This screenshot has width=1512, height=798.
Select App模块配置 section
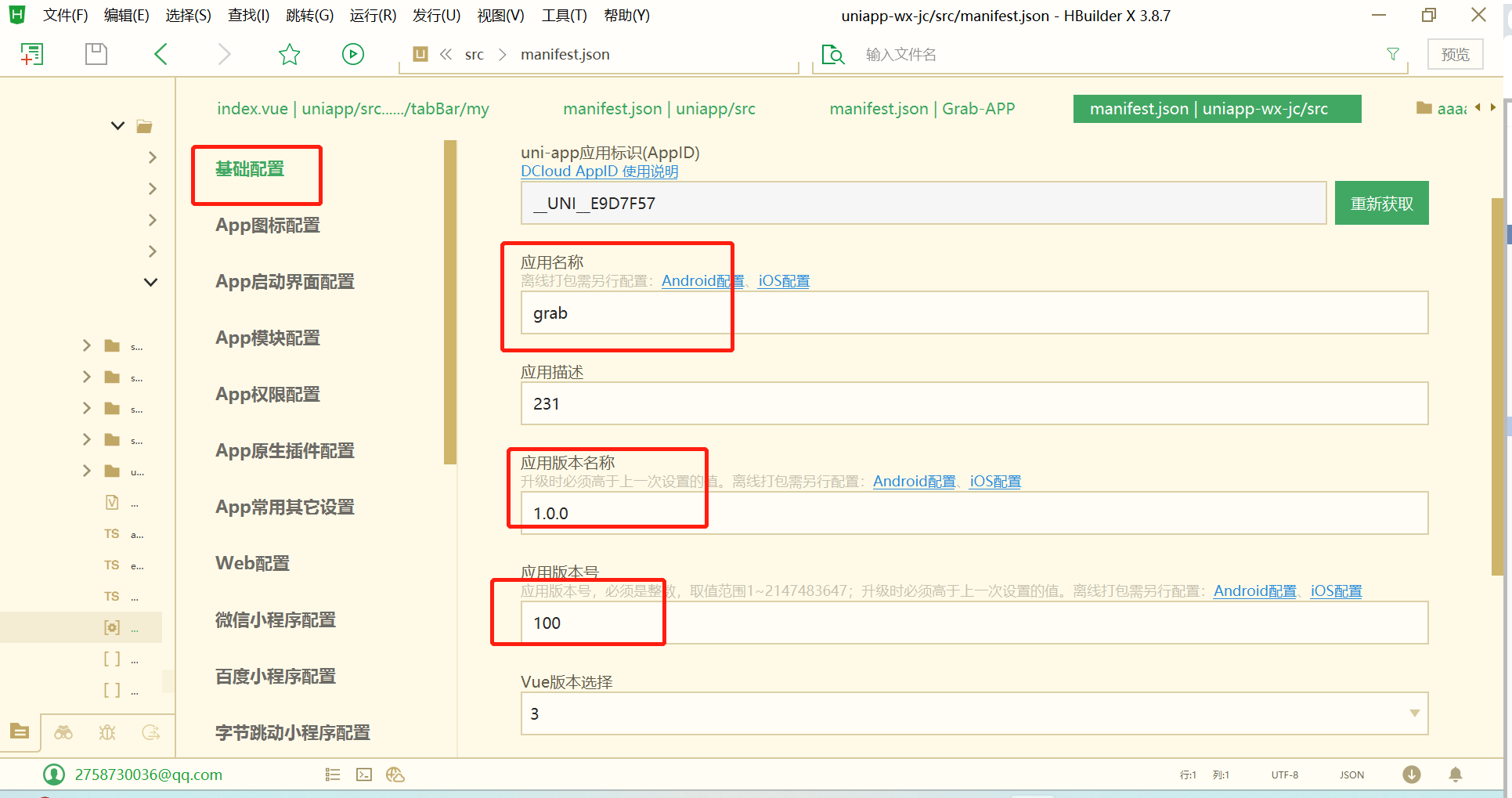pyautogui.click(x=268, y=338)
